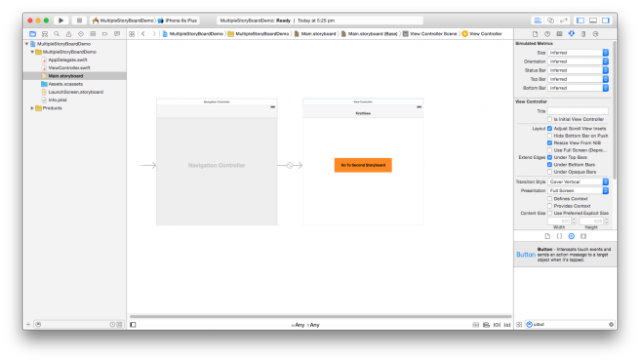The width and height of the screenshot is (640, 362).
Task: Open the Align constraints popup
Action: pyautogui.click(x=486, y=325)
